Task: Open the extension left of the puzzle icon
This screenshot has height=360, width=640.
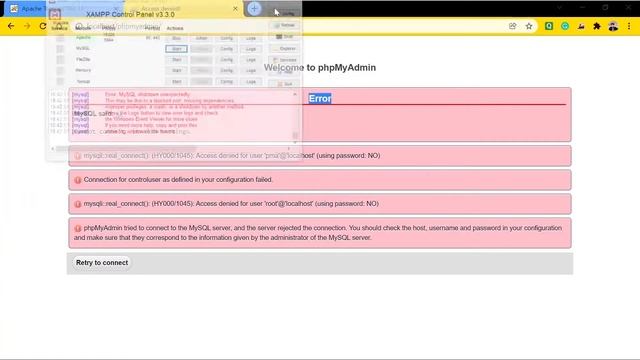Action: [581, 26]
